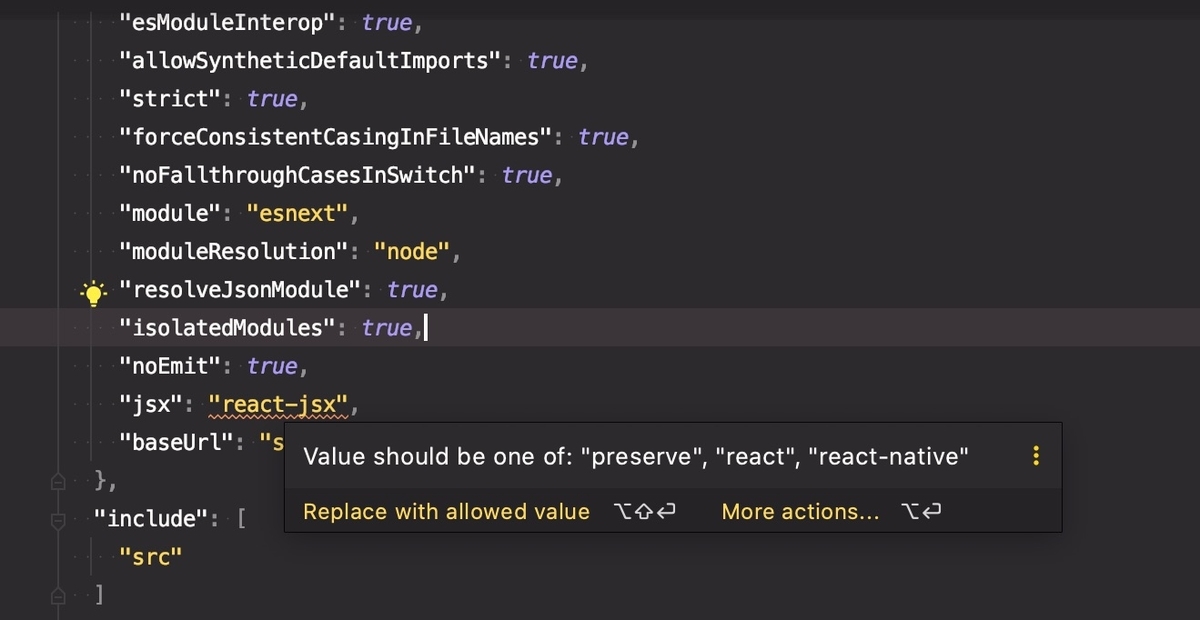The image size is (1200, 620).
Task: Place cursor in the "isolatedModules" key
Action: 228,328
